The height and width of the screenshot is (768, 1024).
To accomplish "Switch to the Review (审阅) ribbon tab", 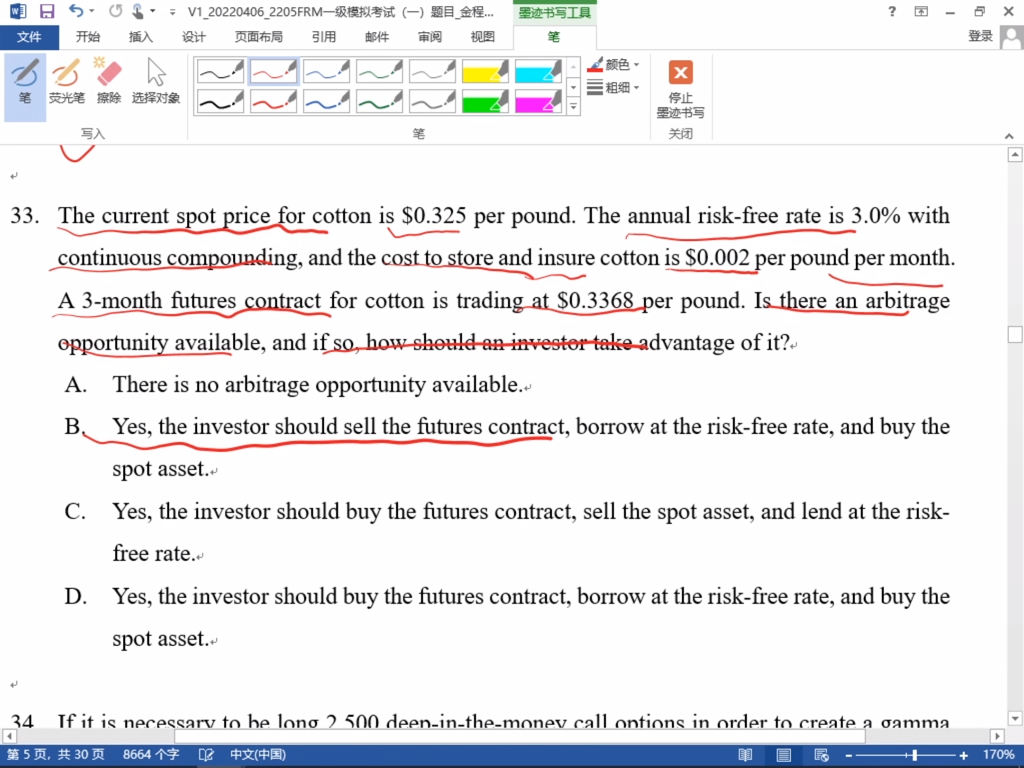I will [x=430, y=37].
